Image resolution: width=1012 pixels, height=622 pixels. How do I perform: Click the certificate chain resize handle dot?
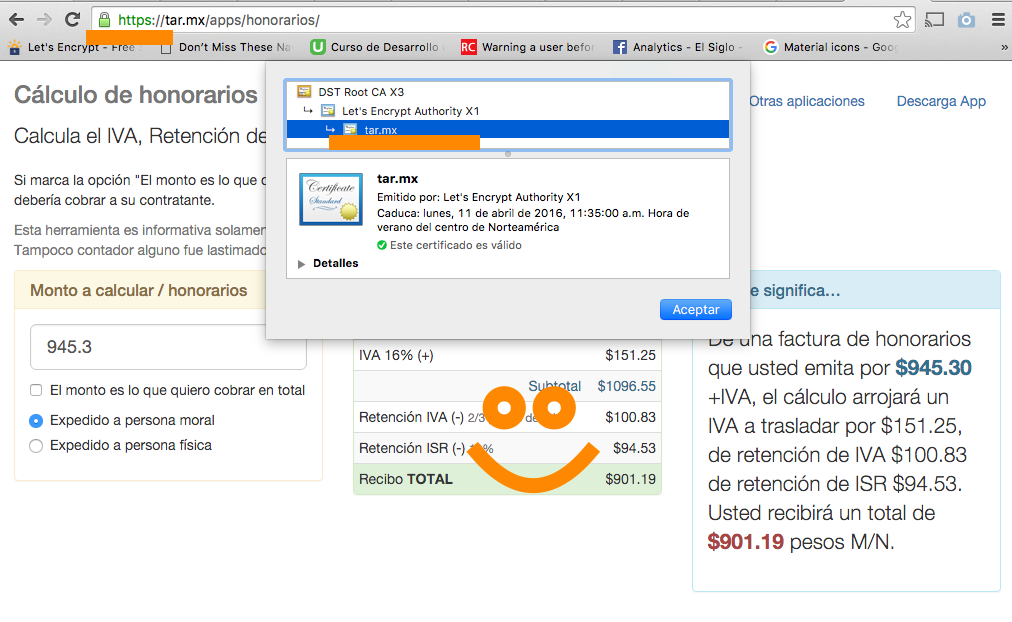508,154
